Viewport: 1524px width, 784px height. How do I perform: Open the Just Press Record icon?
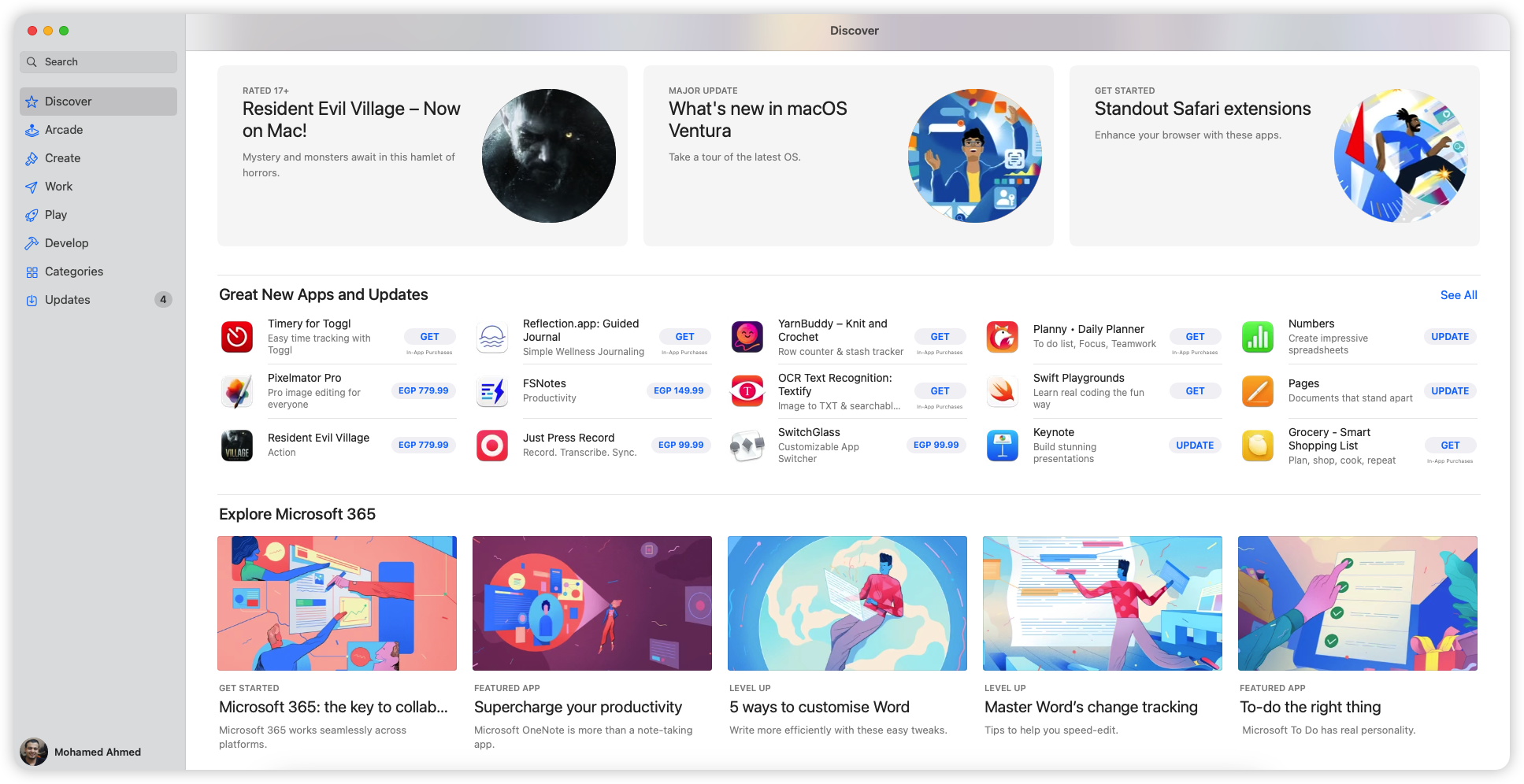[x=492, y=446]
